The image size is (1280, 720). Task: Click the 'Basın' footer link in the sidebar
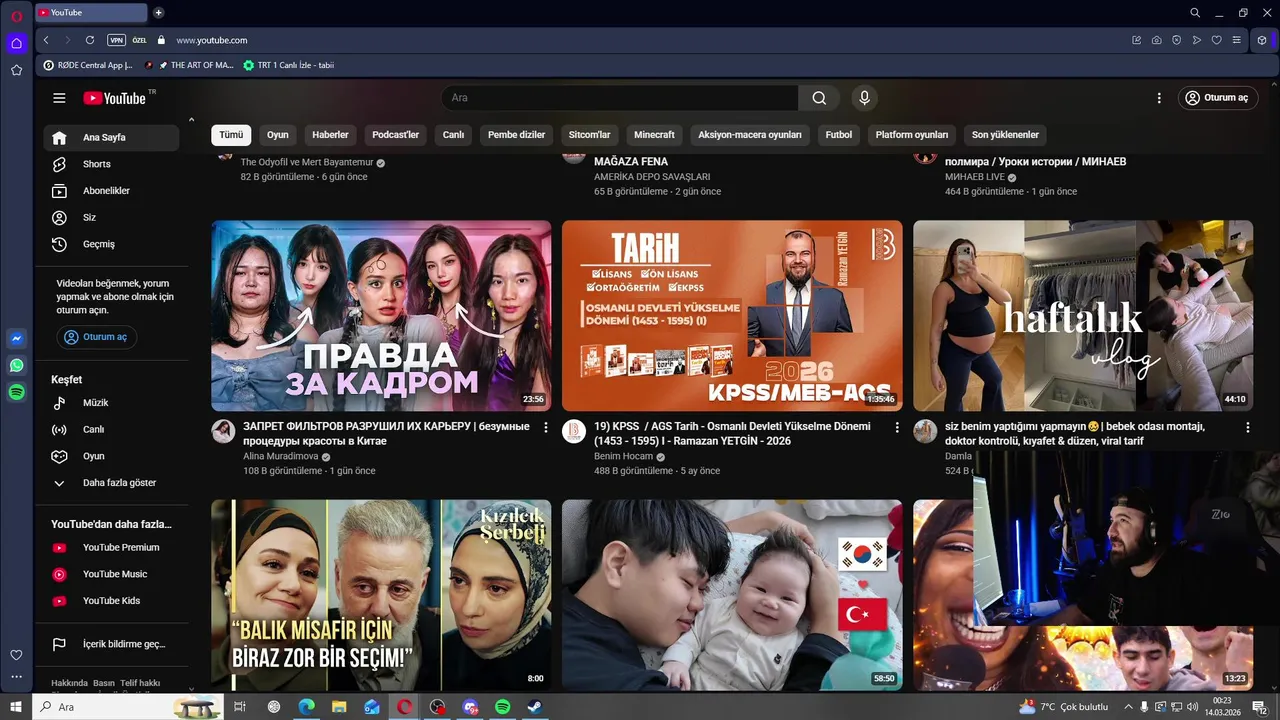pos(104,683)
